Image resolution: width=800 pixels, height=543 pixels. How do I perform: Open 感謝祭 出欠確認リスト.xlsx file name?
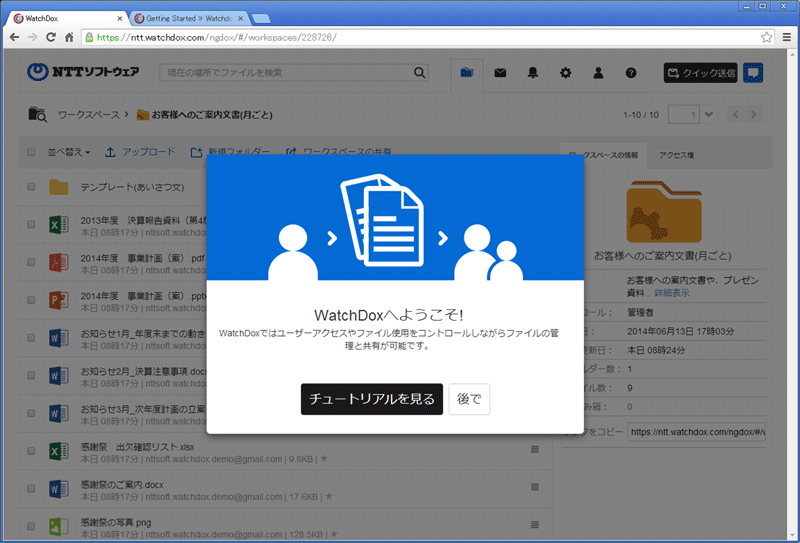(x=137, y=447)
